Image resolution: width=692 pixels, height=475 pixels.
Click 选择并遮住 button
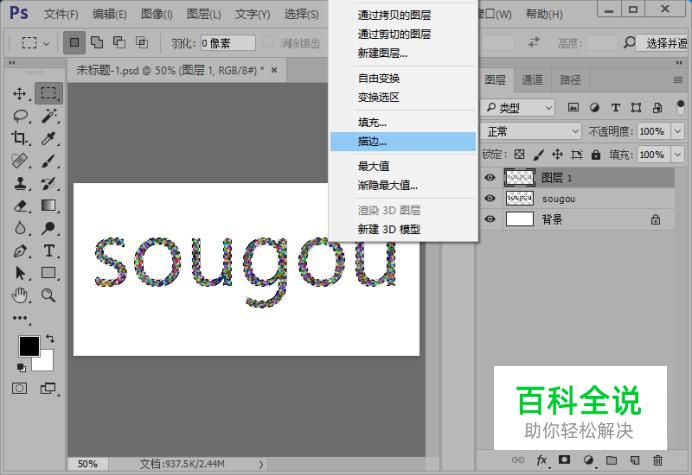[663, 43]
